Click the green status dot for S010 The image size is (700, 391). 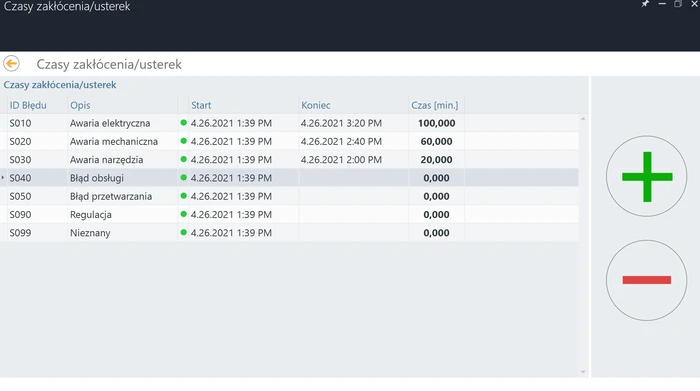click(x=183, y=122)
